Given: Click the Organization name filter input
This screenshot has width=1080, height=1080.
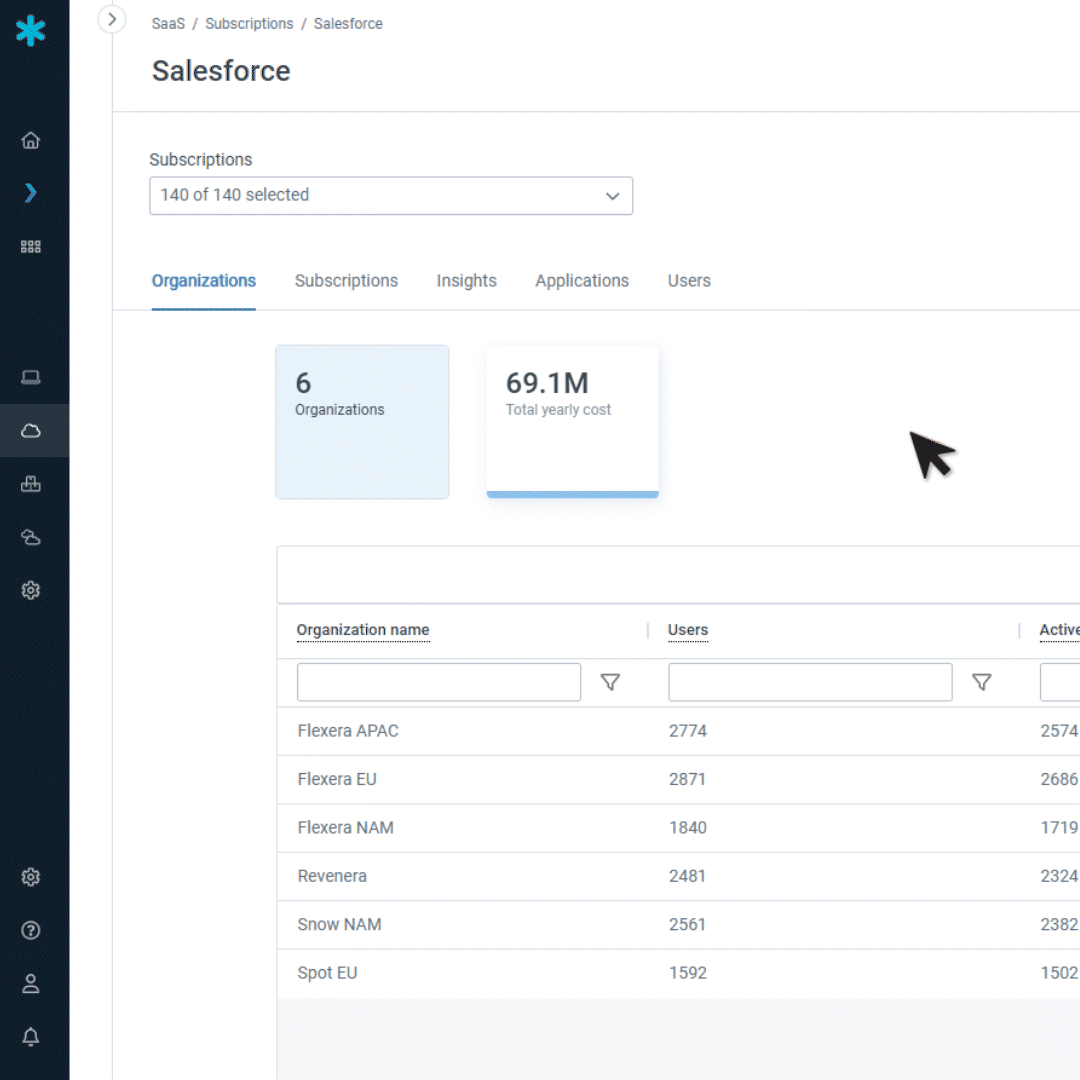Looking at the screenshot, I should coord(439,682).
